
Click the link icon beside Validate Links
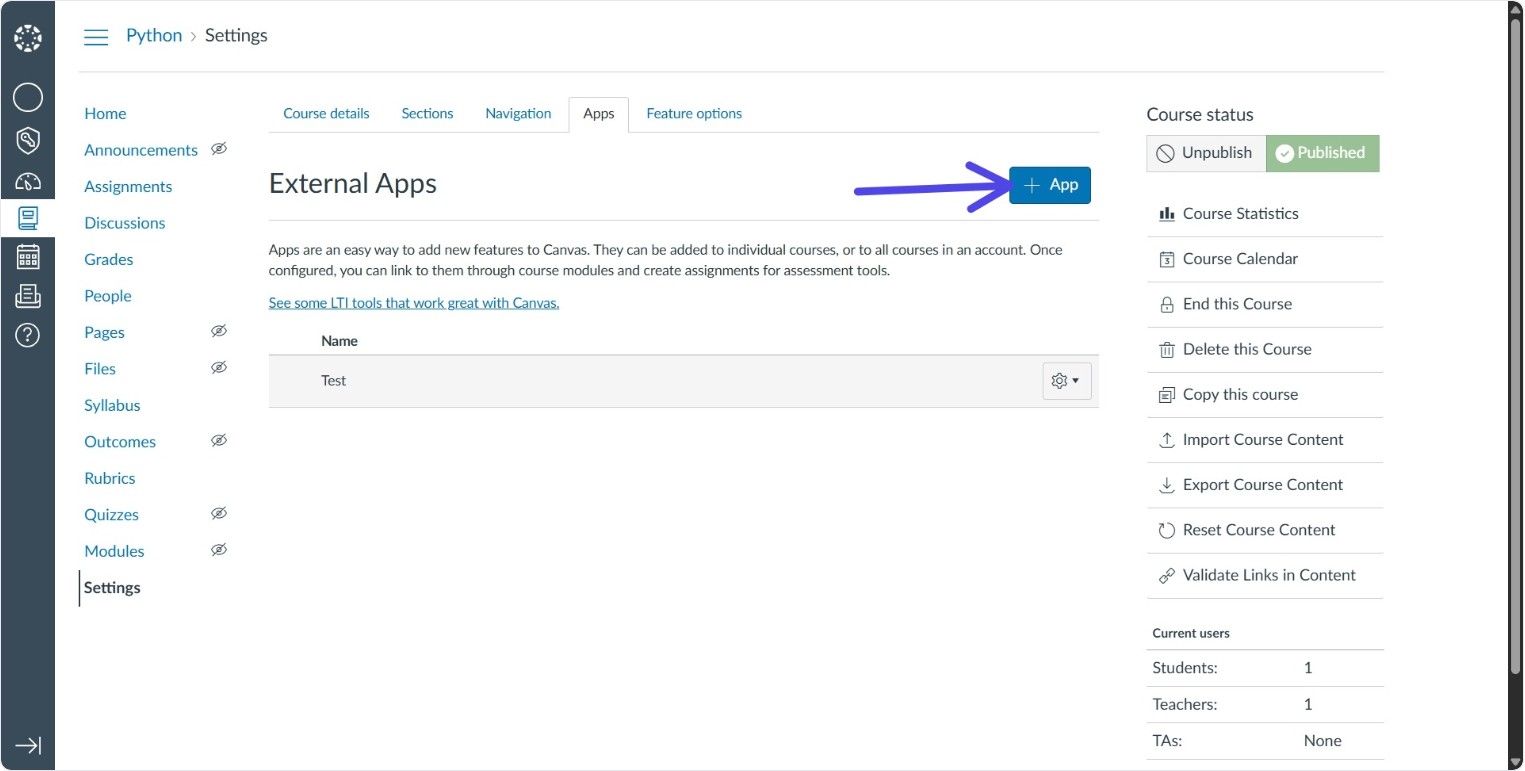coord(1166,576)
